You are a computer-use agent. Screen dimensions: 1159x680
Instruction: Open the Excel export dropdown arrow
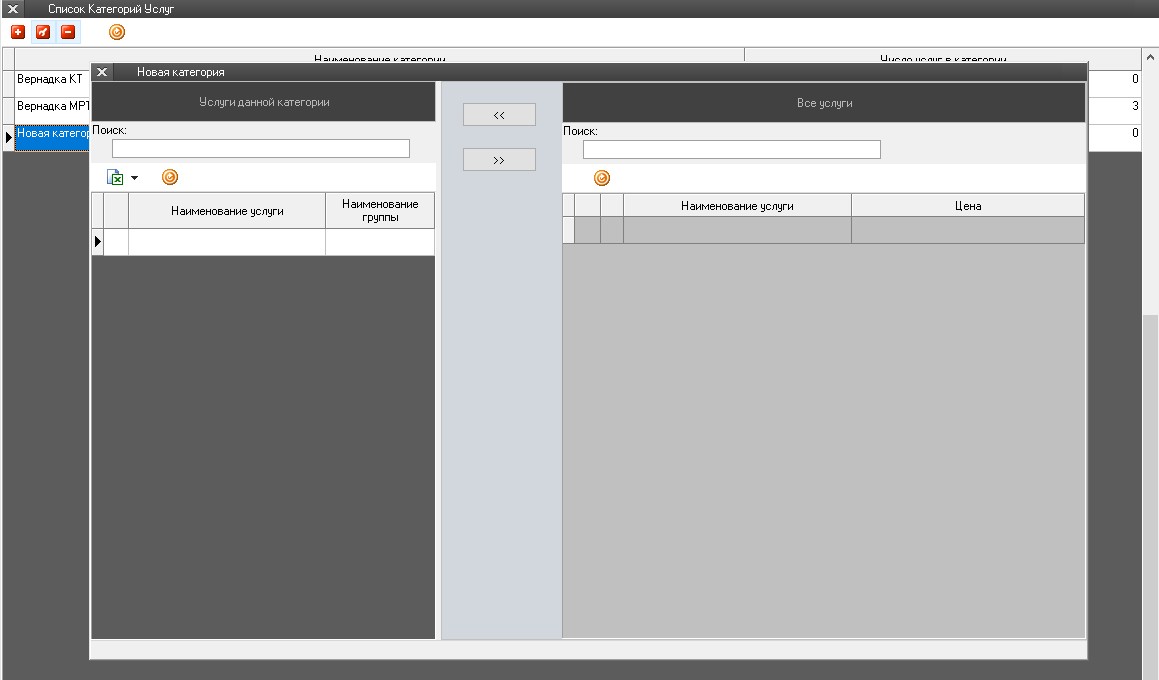[135, 178]
